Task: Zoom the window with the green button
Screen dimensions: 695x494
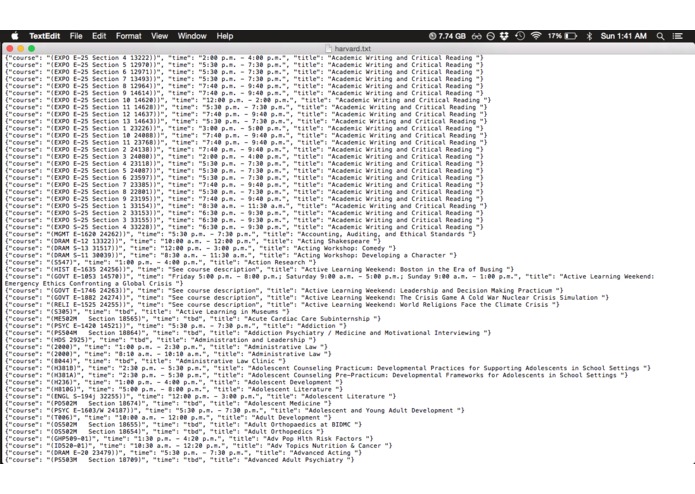Action: 31,48
